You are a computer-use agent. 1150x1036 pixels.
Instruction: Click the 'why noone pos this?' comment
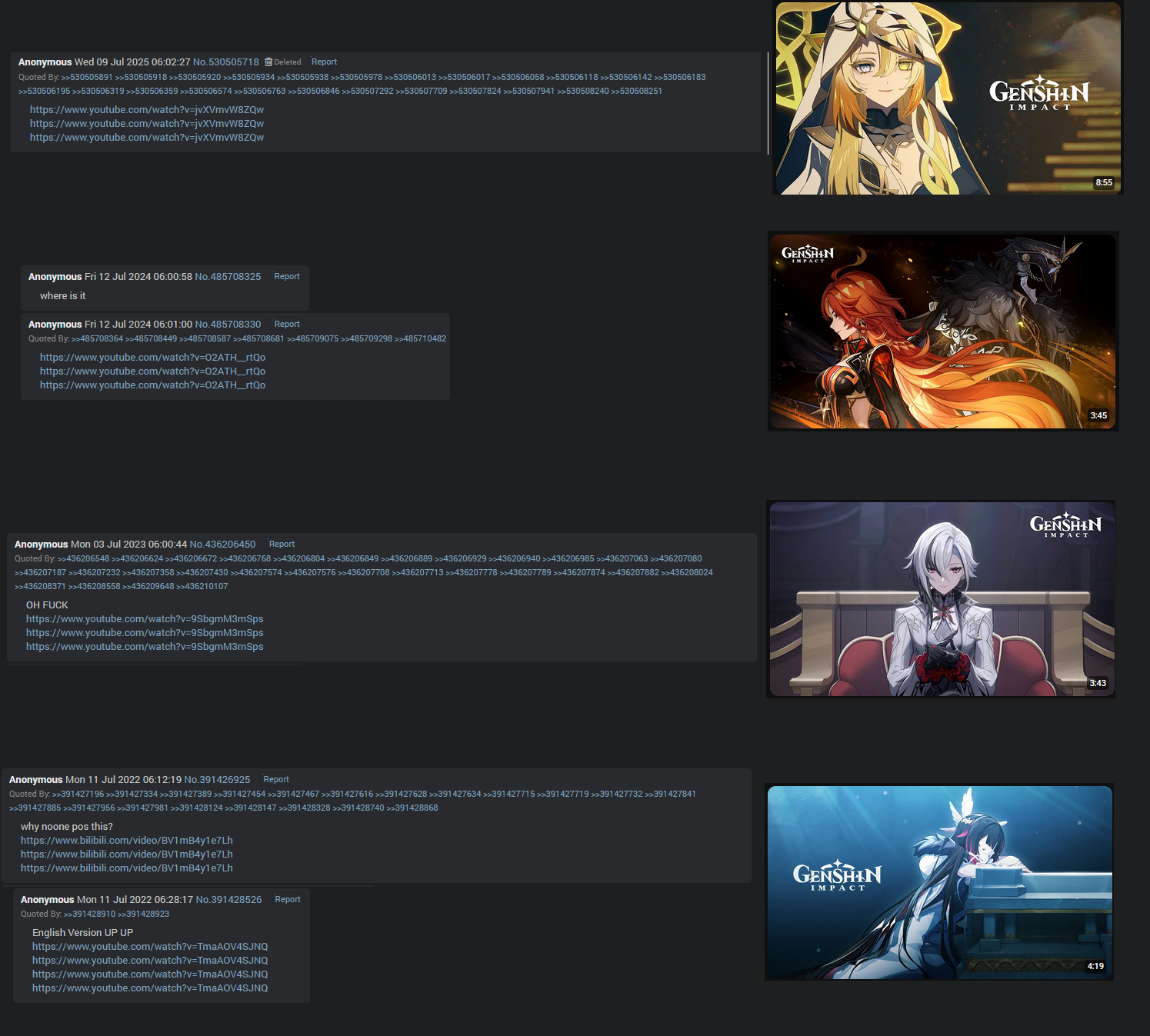[67, 827]
